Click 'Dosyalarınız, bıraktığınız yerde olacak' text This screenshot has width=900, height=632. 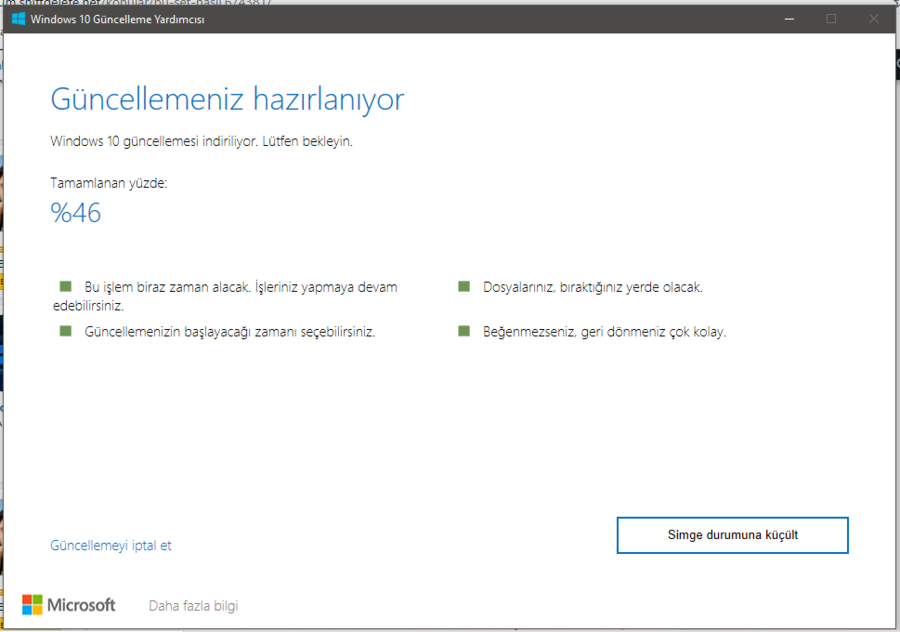[x=593, y=287]
